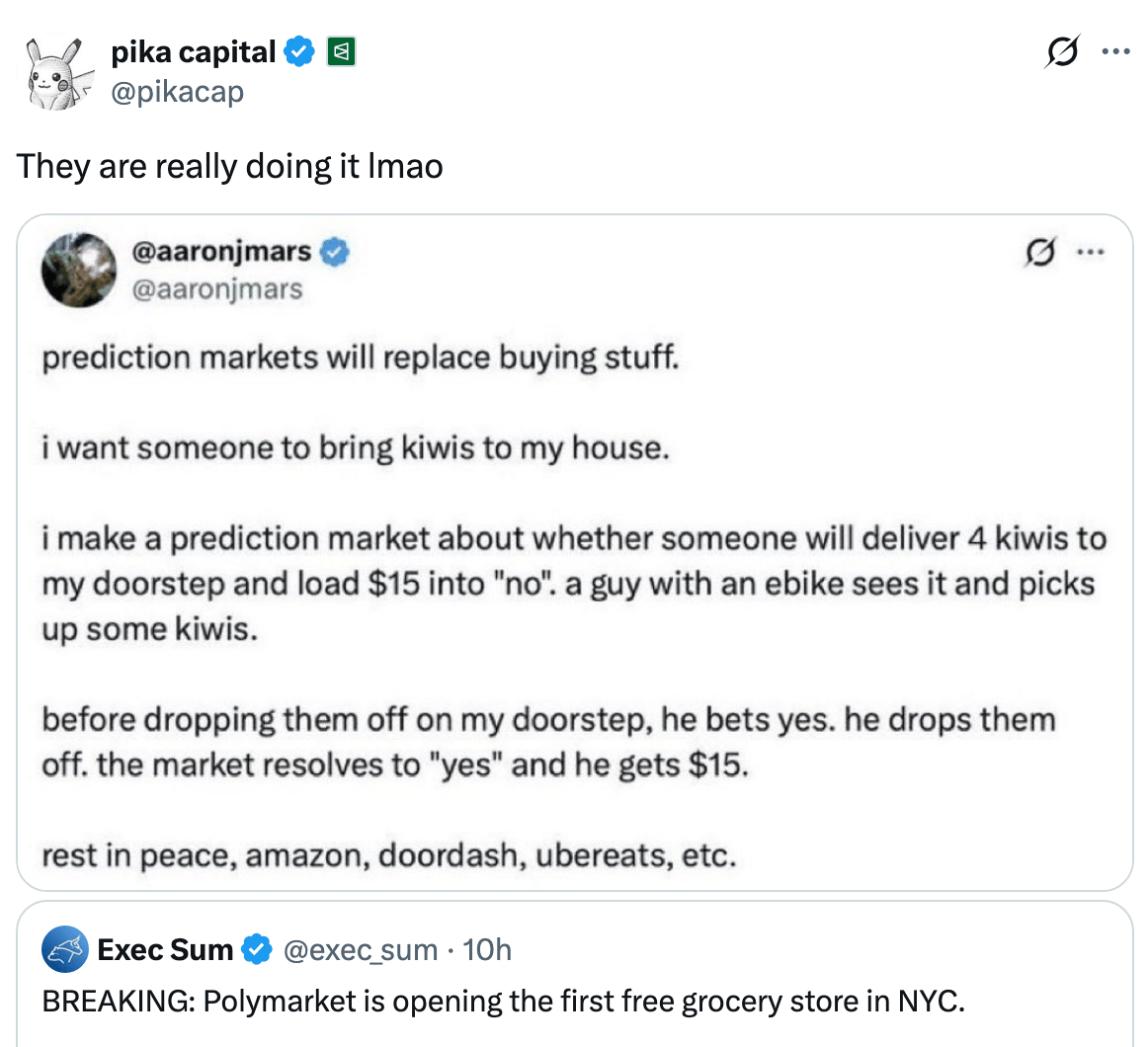Click pika capital's Pikachu profile avatar
Viewport: 1148px width, 1047px height.
pyautogui.click(x=57, y=72)
